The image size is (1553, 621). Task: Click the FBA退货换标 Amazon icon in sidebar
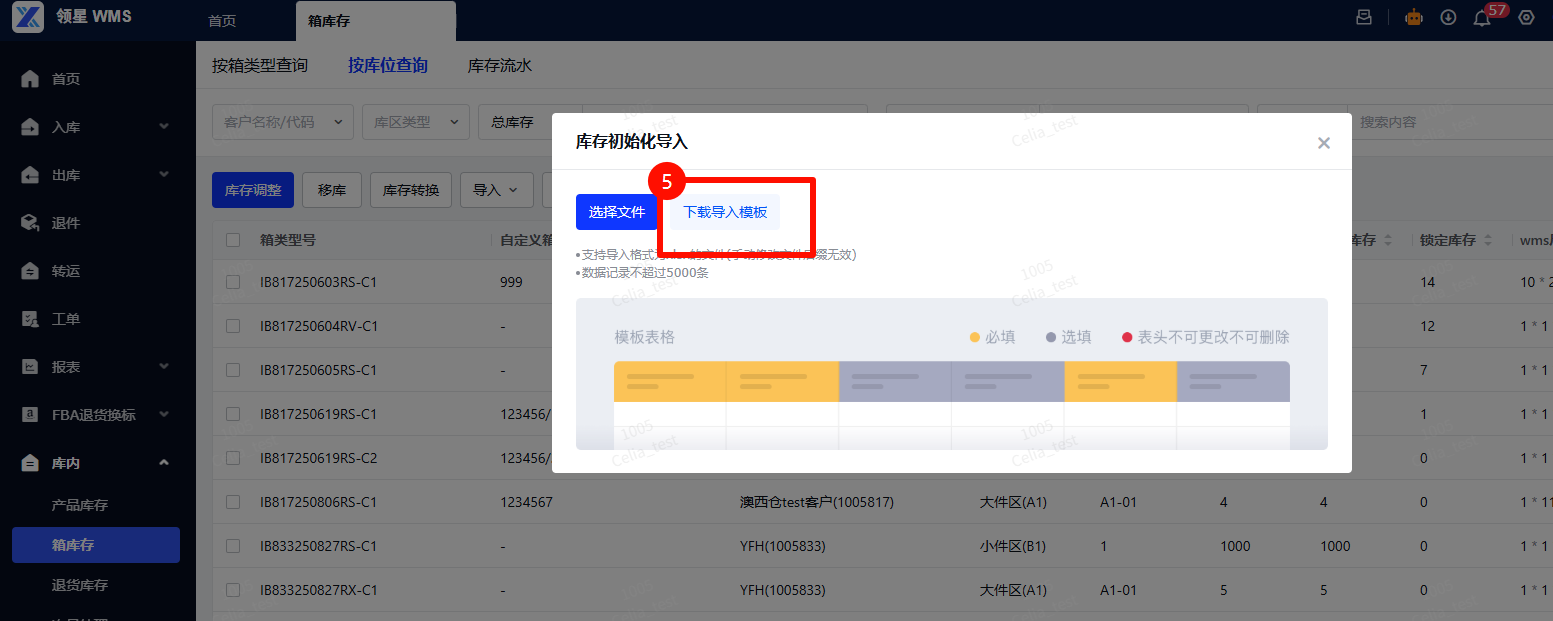30,415
